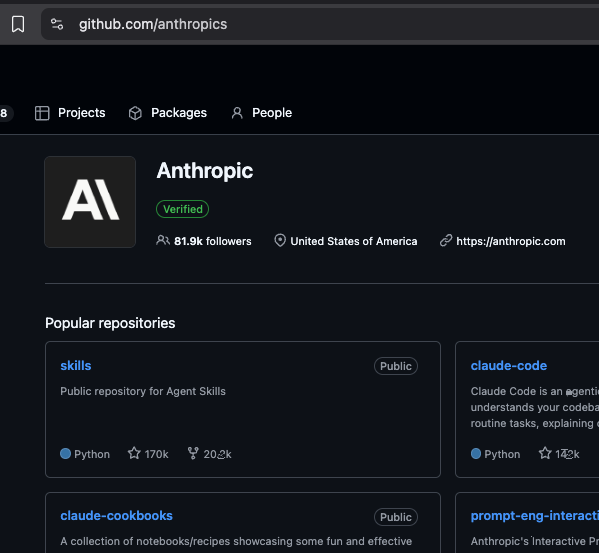The width and height of the screenshot is (599, 553).
Task: Click Python language label on skills card
Action: pyautogui.click(x=92, y=454)
